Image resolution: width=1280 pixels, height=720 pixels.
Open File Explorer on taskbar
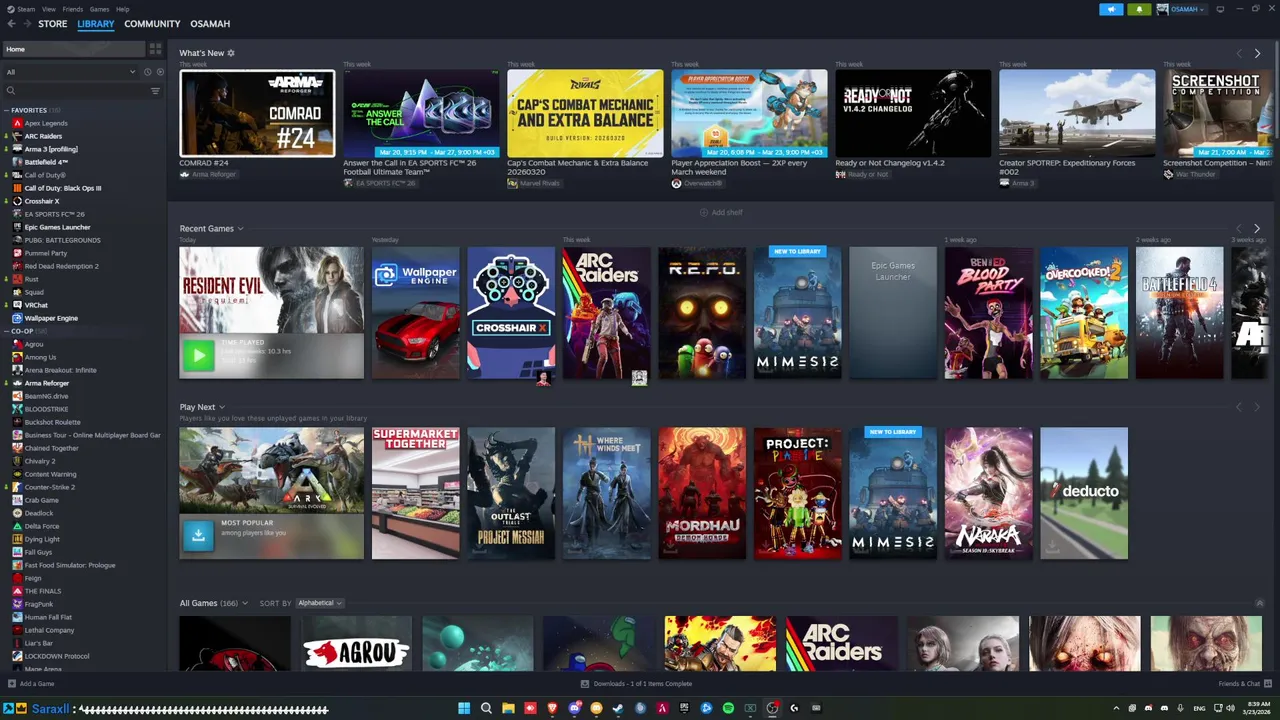pyautogui.click(x=508, y=708)
